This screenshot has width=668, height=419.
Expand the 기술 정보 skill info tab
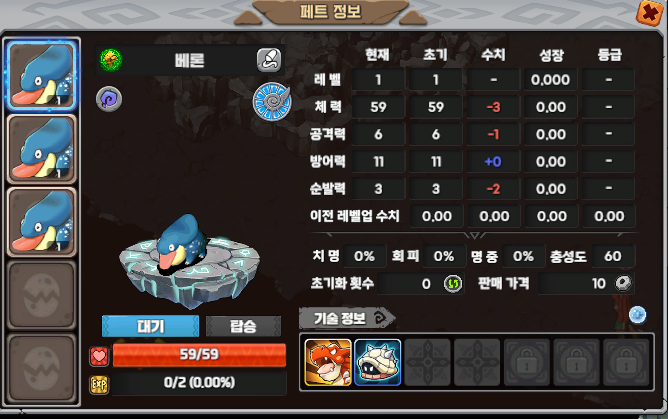pyautogui.click(x=347, y=318)
